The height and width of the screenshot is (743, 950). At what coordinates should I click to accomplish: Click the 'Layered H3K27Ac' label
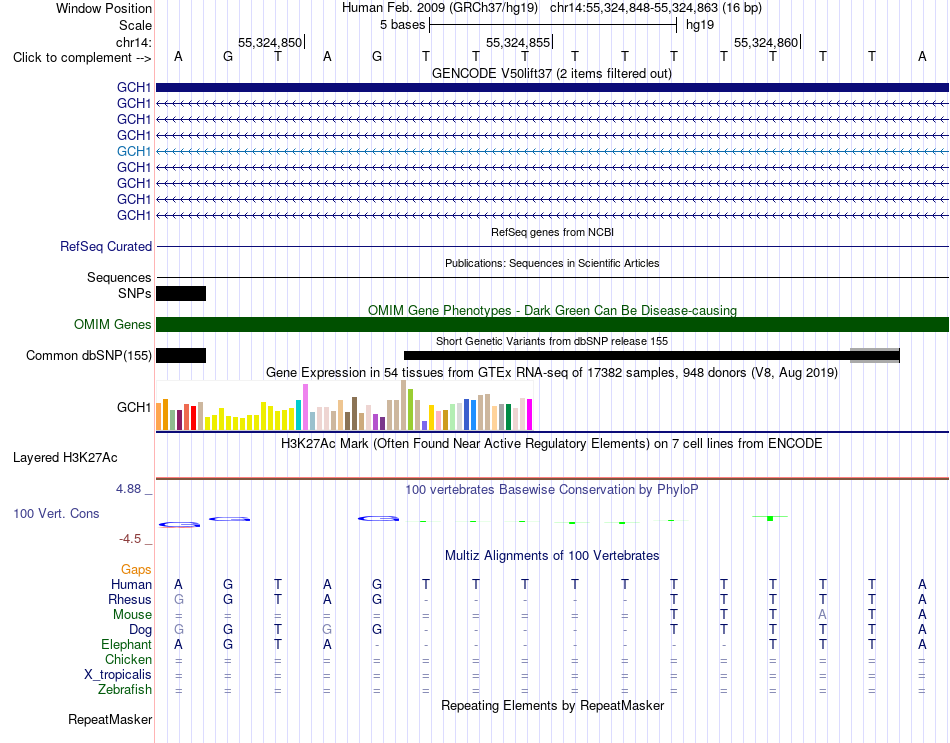tap(65, 458)
